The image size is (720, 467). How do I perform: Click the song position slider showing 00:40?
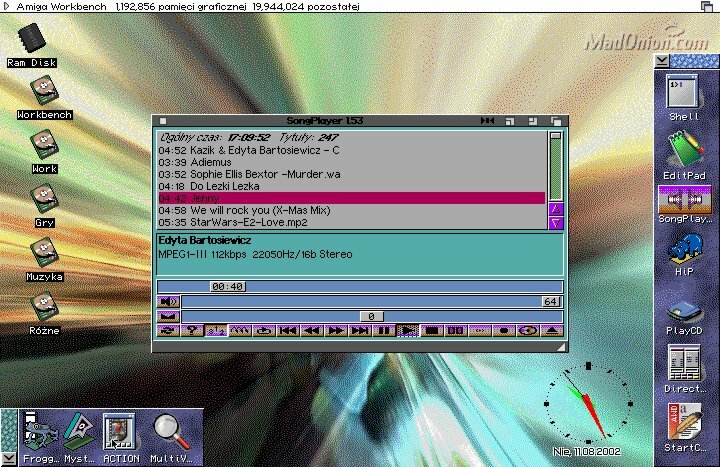360,287
